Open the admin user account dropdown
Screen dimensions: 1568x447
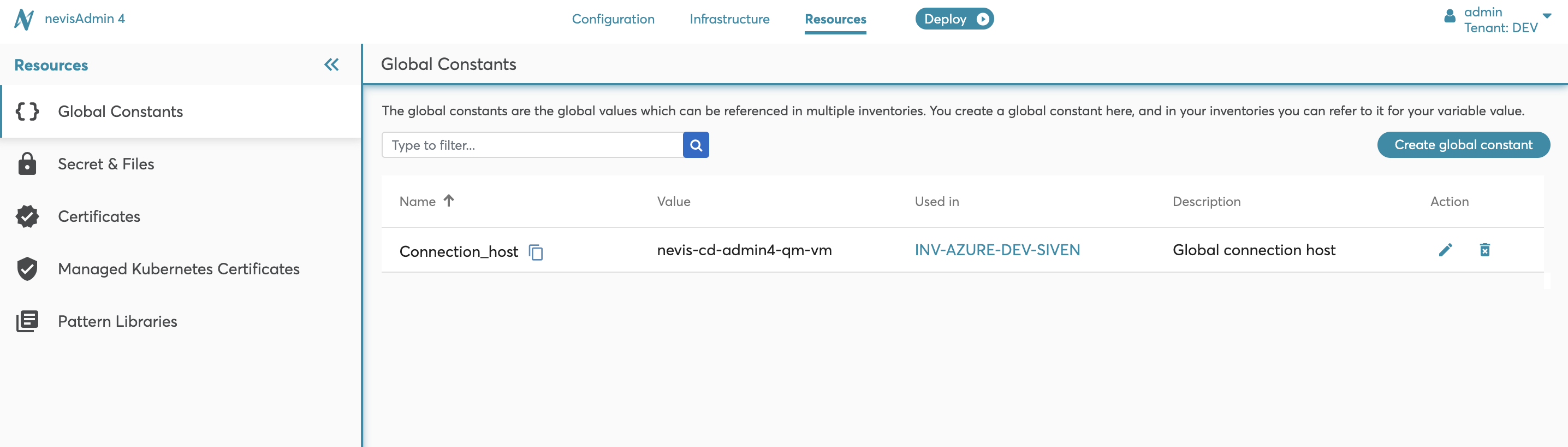1546,16
